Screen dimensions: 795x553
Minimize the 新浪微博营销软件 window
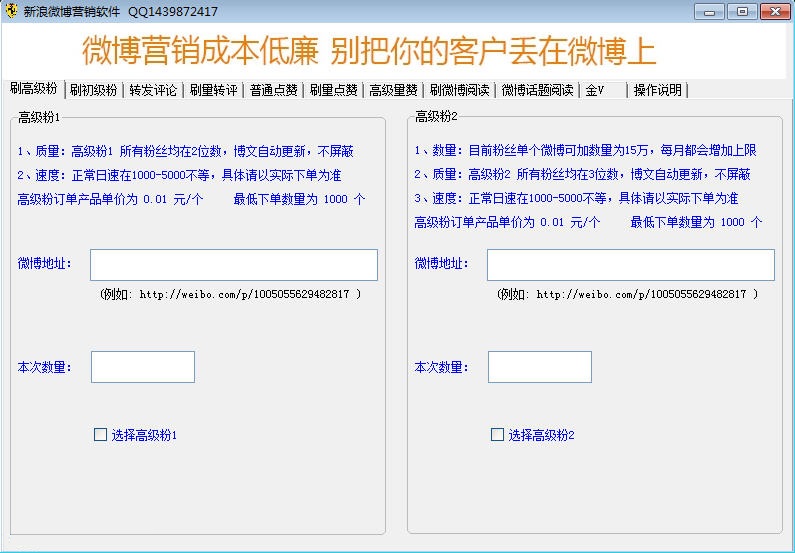coord(709,11)
